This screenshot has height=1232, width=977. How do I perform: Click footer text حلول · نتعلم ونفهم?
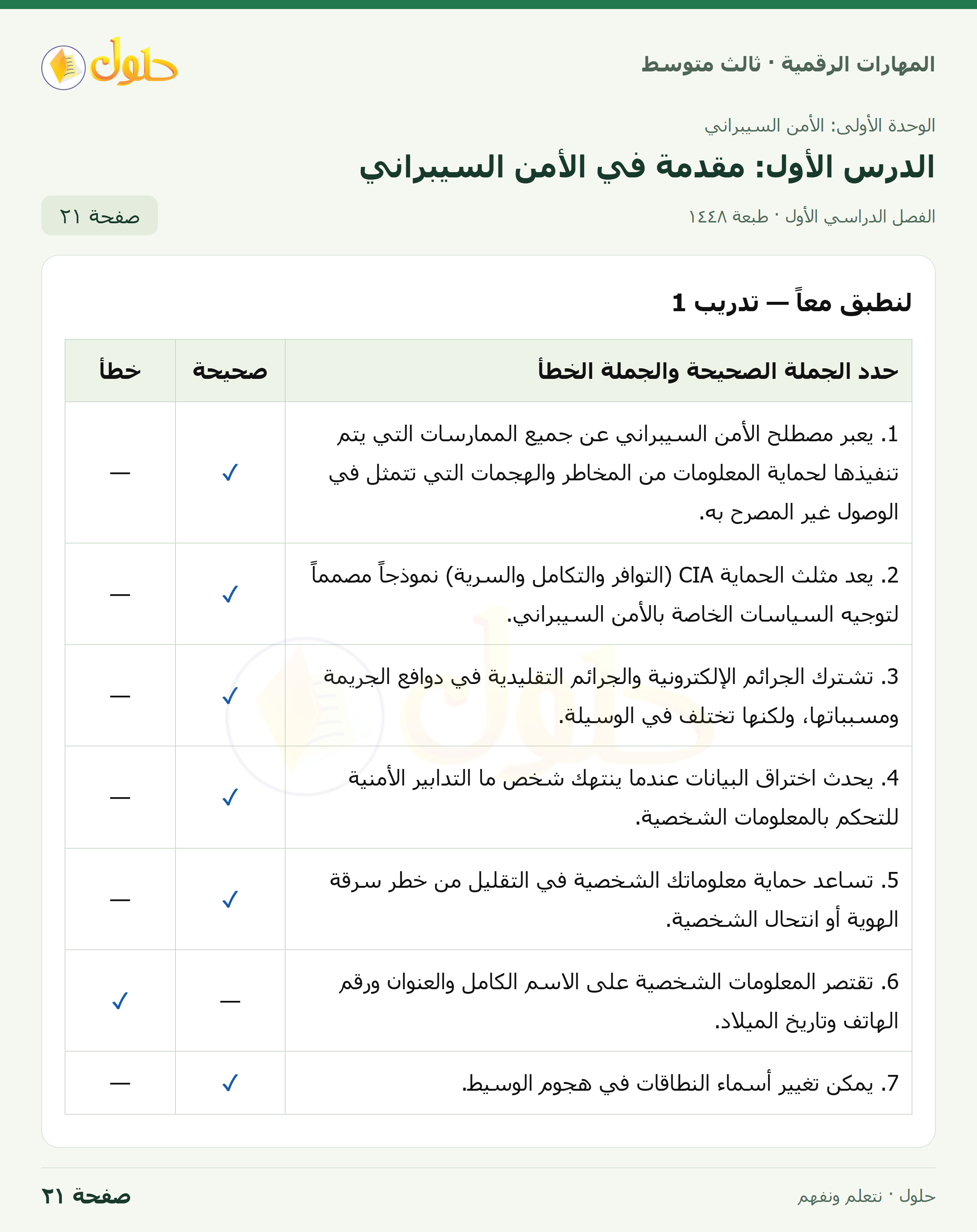866,1196
